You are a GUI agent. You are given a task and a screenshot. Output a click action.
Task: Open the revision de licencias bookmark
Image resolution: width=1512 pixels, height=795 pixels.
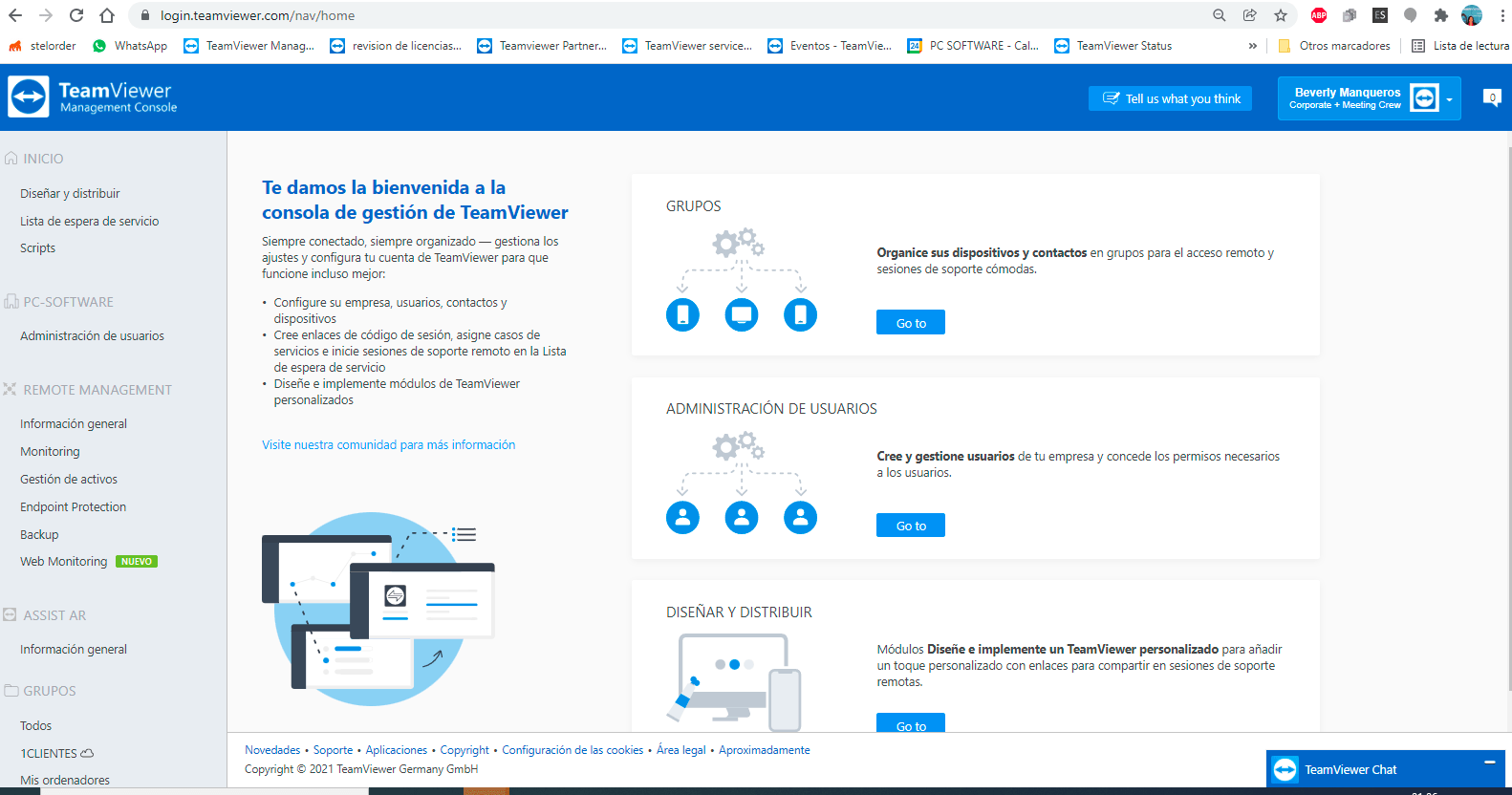[x=396, y=46]
